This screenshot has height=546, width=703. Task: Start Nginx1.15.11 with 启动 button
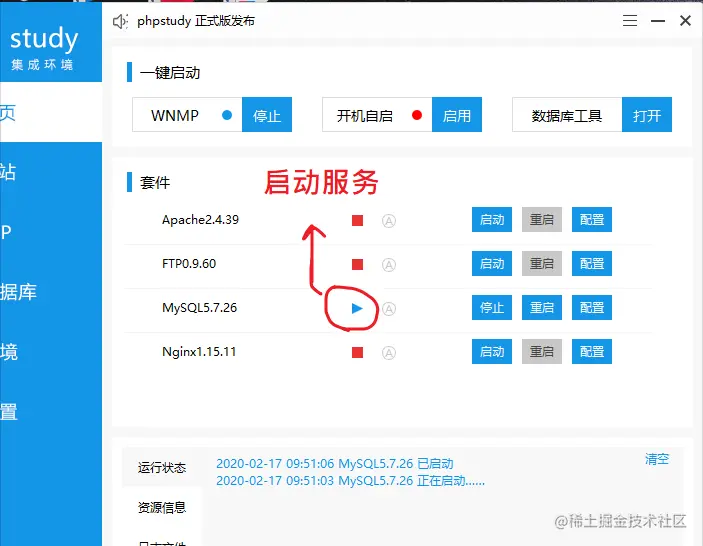point(492,351)
